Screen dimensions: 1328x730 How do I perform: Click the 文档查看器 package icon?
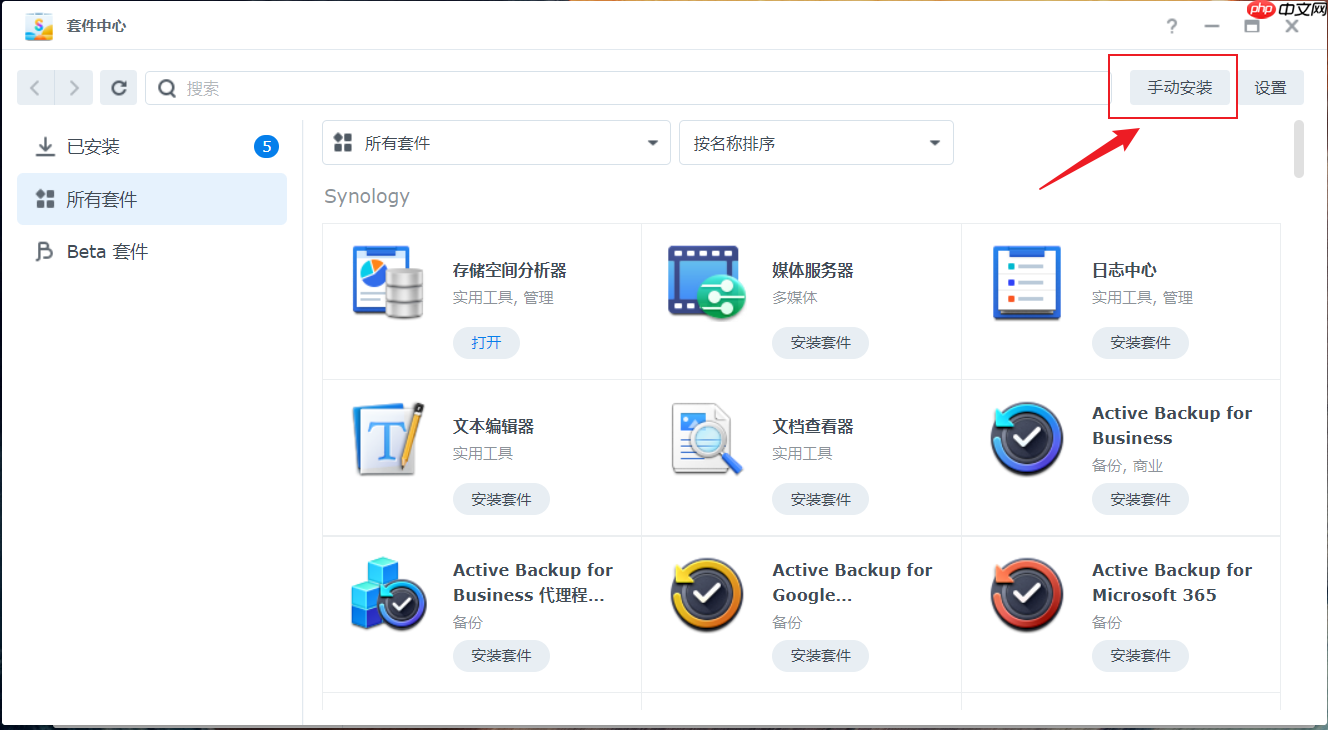tap(708, 438)
